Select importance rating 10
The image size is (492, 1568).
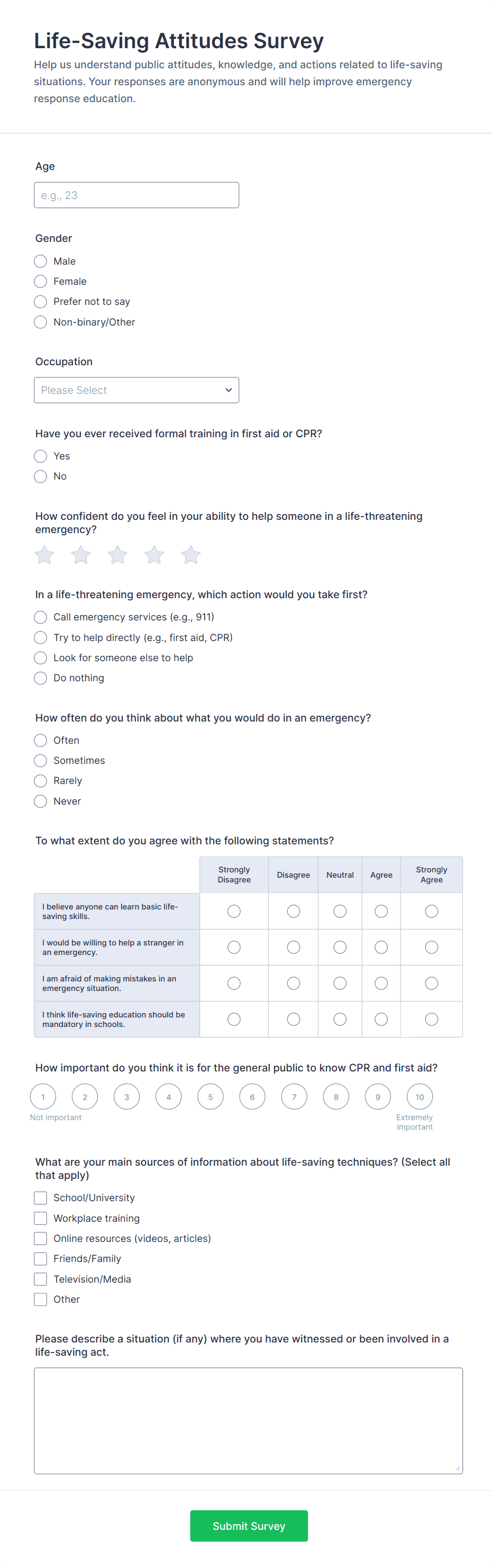tap(420, 1097)
